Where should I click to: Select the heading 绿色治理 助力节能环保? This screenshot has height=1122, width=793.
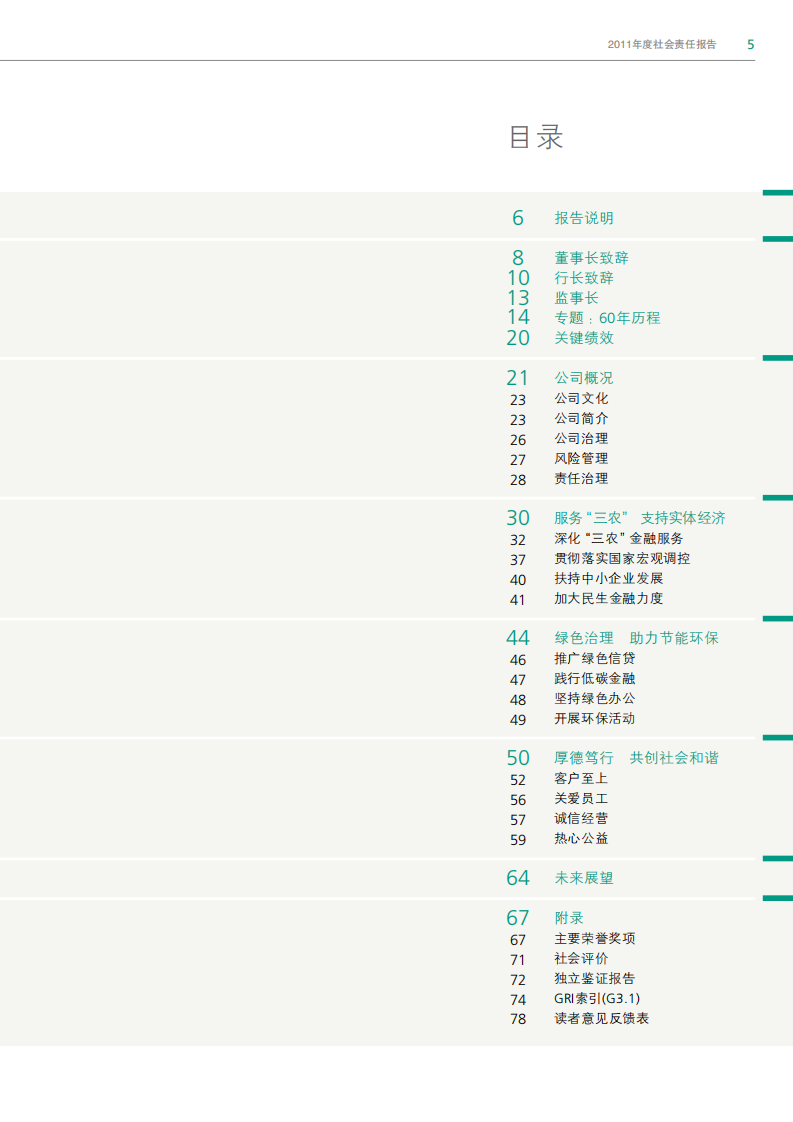(x=636, y=638)
